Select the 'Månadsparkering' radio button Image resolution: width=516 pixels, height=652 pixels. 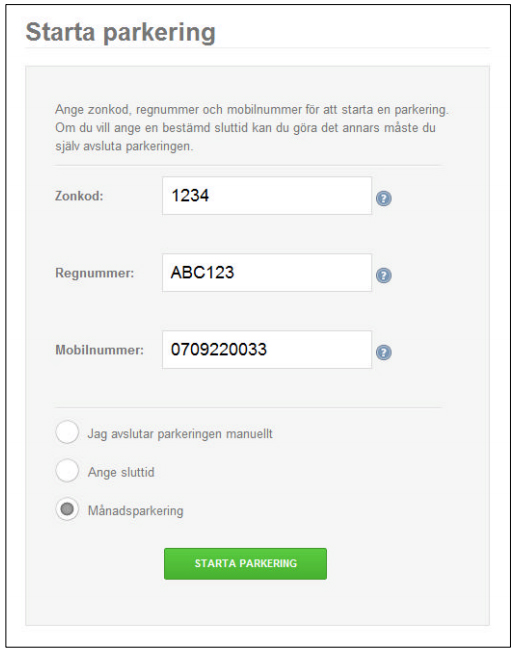coord(67,509)
